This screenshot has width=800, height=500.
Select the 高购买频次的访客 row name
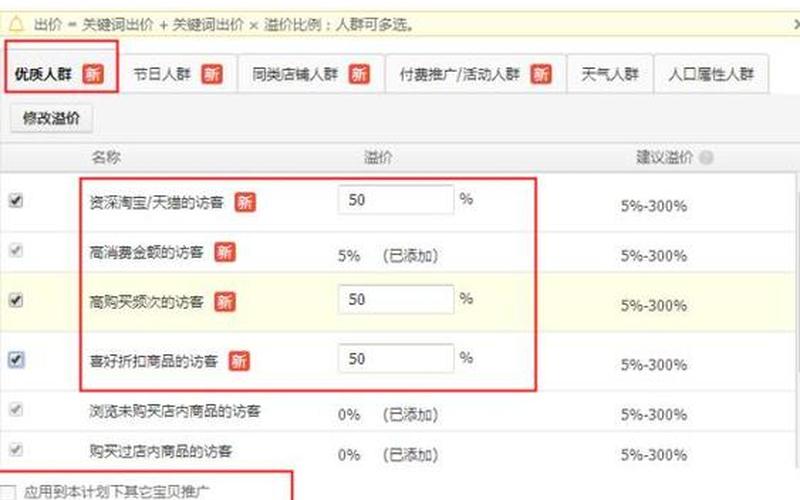[x=146, y=302]
